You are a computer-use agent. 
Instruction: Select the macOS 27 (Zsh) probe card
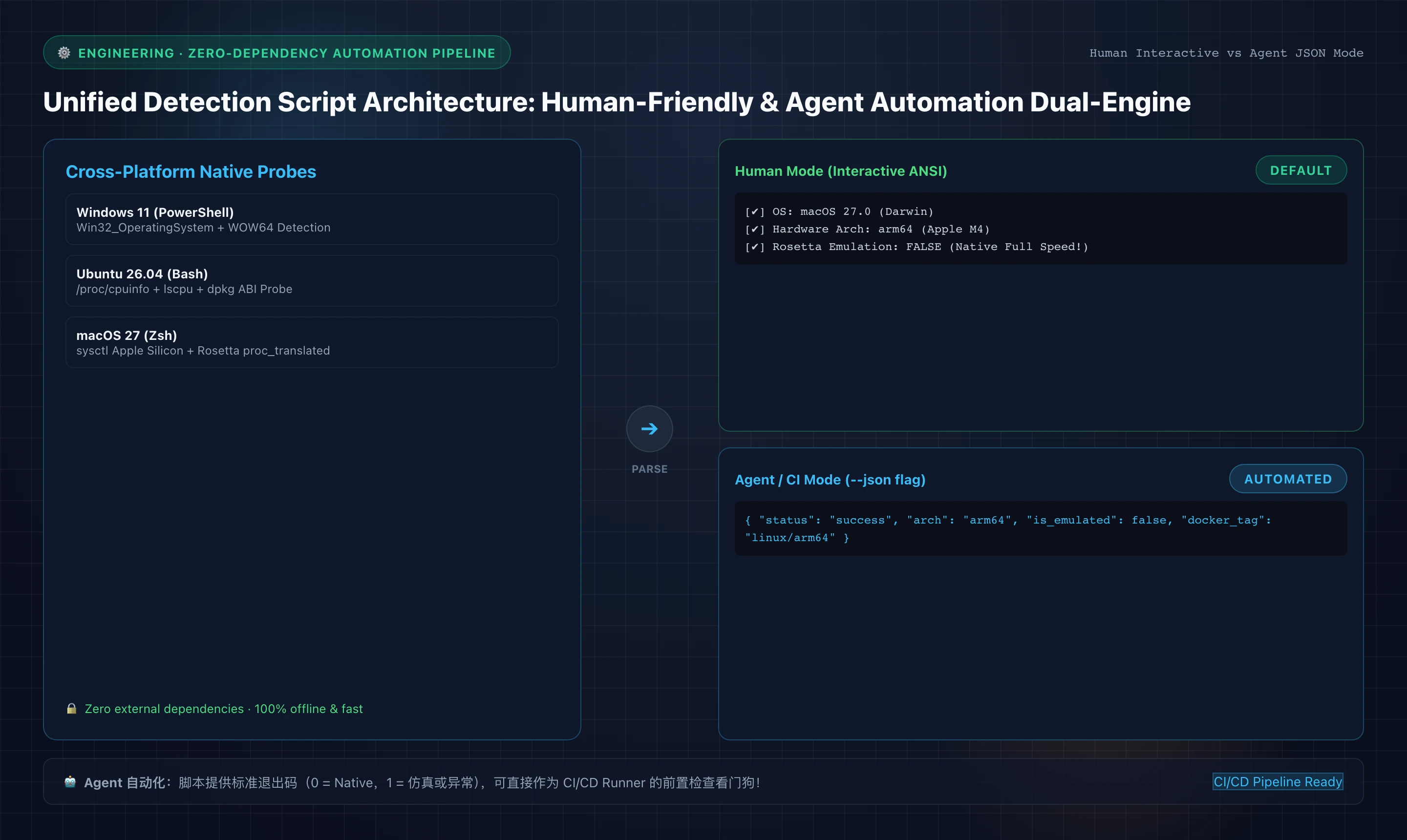pyautogui.click(x=312, y=342)
